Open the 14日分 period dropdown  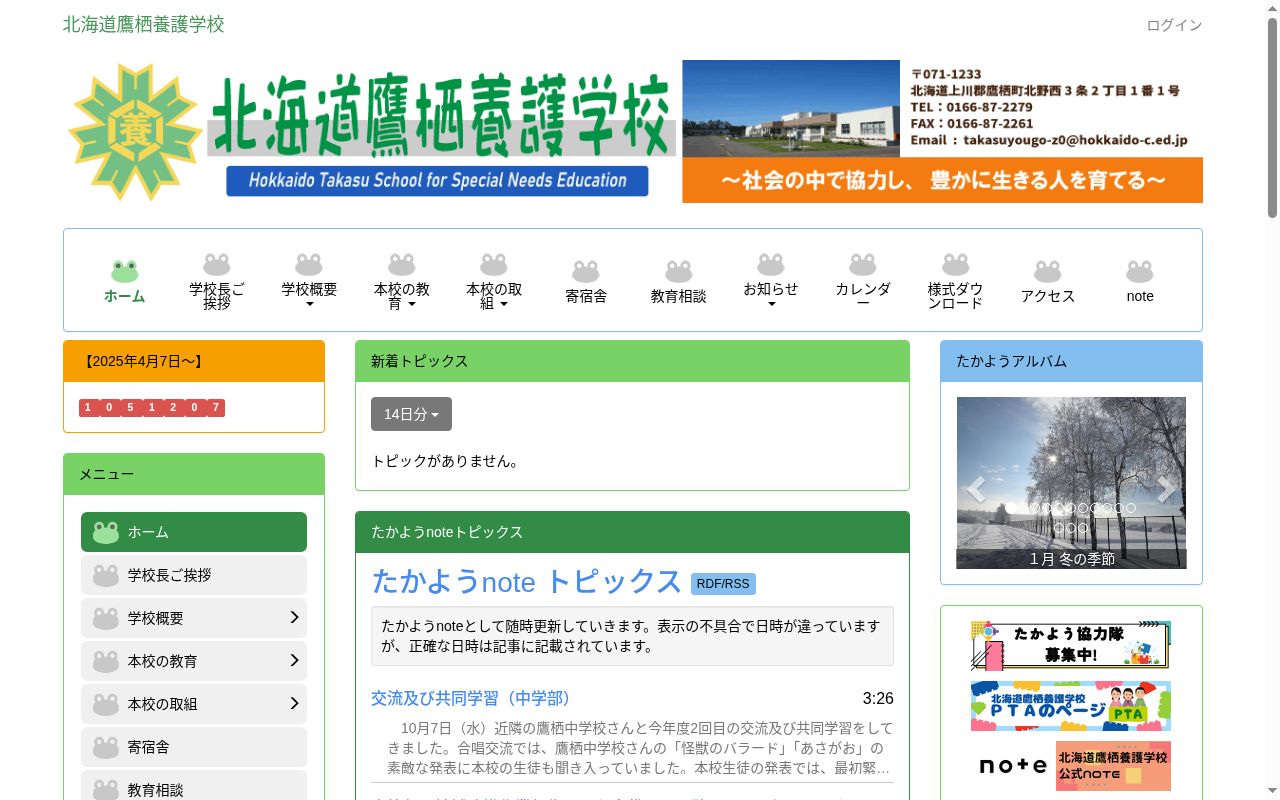pos(411,414)
